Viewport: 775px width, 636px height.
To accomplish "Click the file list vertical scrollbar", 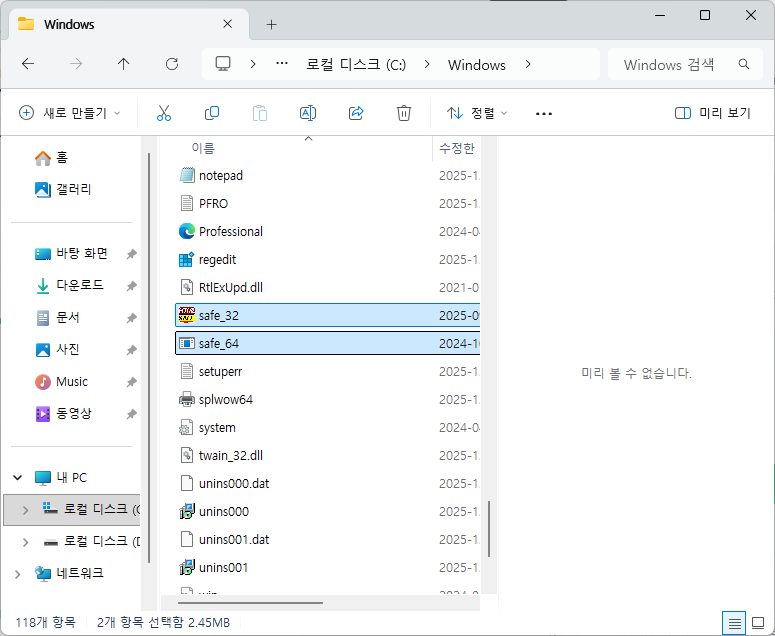I will coord(489,529).
